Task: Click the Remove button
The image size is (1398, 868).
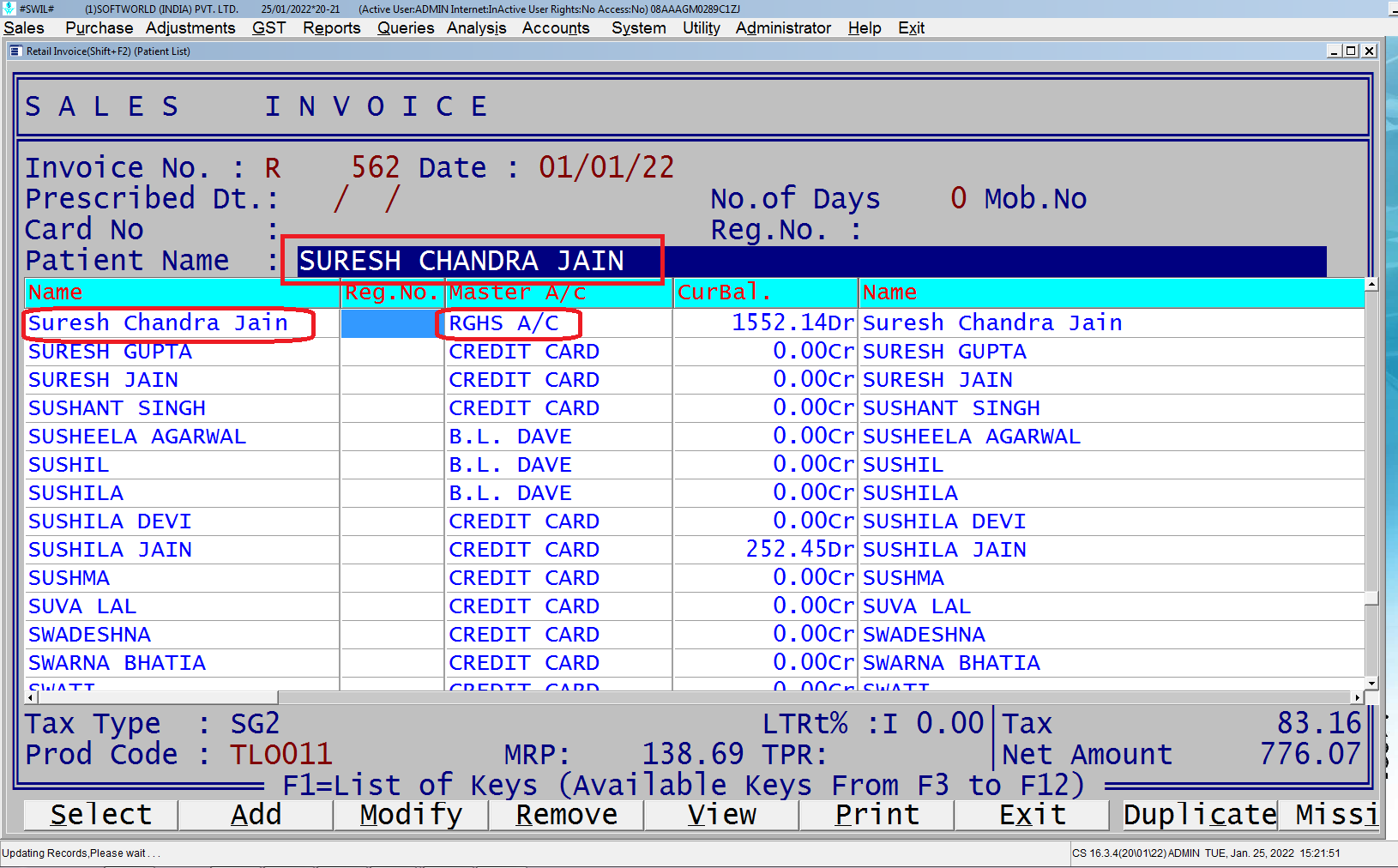Action: pyautogui.click(x=567, y=815)
